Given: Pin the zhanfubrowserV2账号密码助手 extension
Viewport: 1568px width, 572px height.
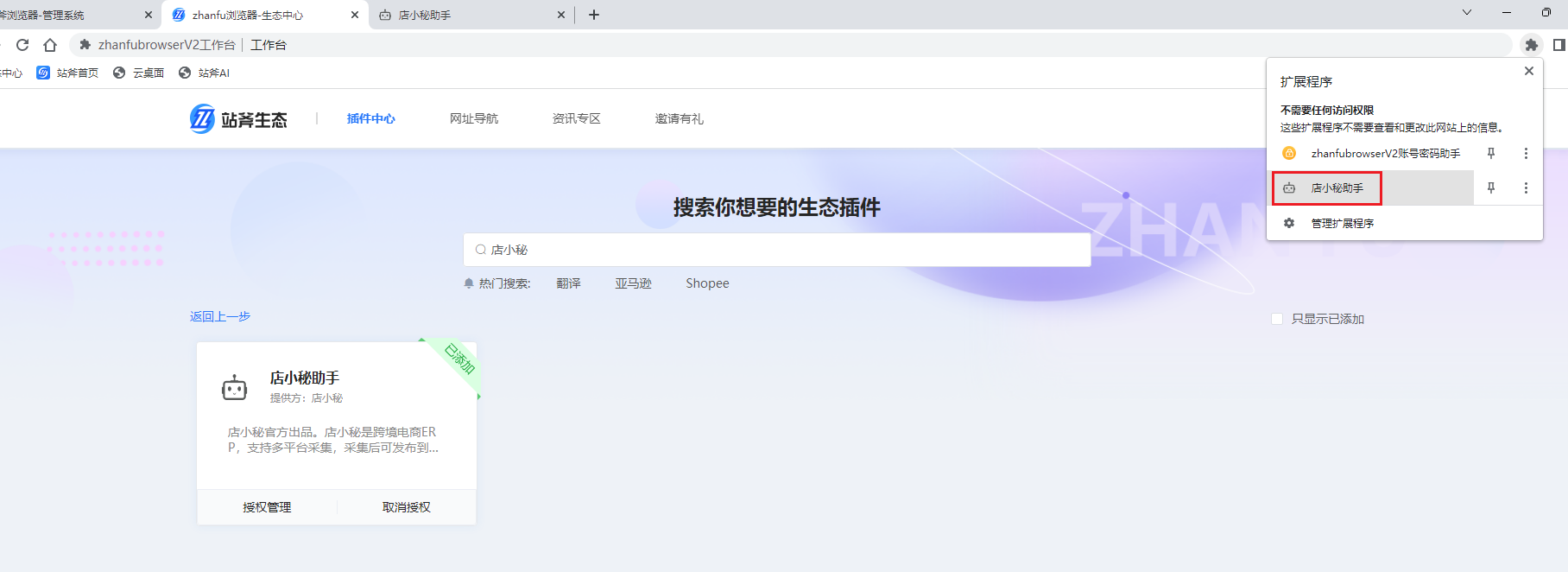Looking at the screenshot, I should tap(1491, 153).
